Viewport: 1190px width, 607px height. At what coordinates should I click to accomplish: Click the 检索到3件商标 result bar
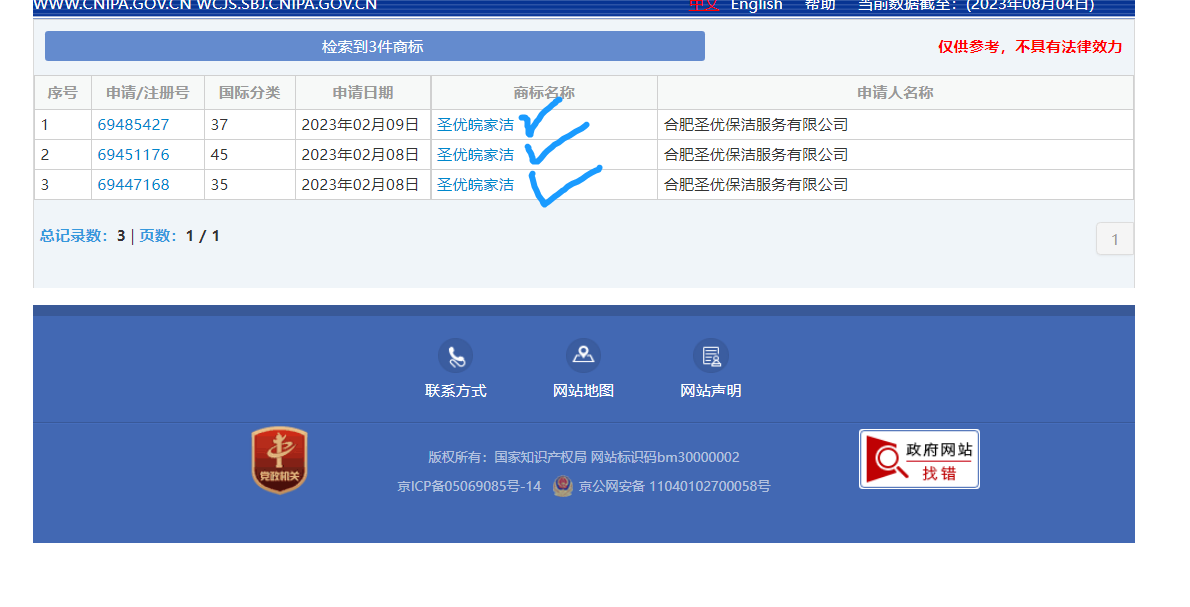[375, 46]
